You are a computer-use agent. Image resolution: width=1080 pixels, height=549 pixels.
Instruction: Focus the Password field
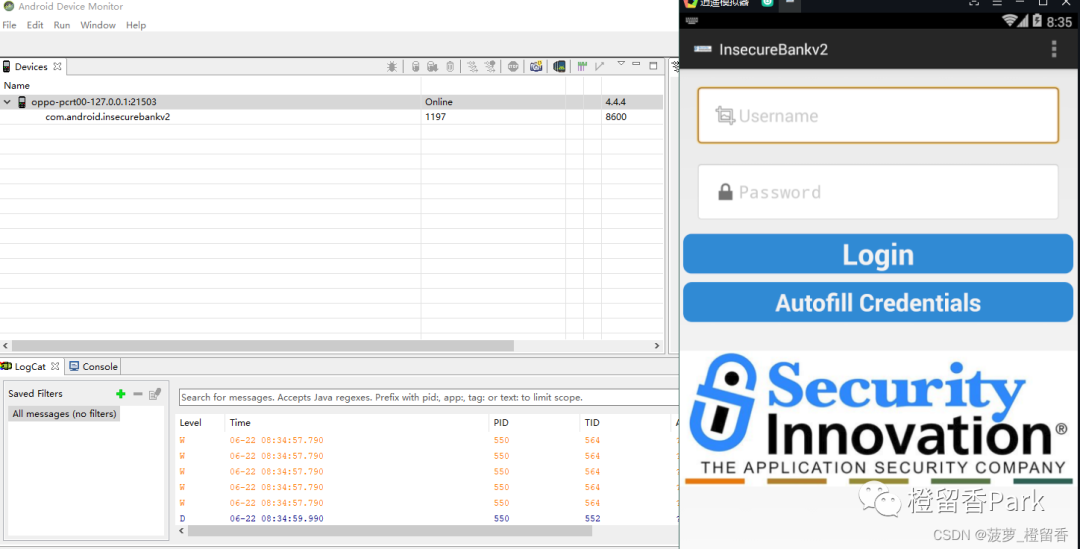(x=878, y=192)
